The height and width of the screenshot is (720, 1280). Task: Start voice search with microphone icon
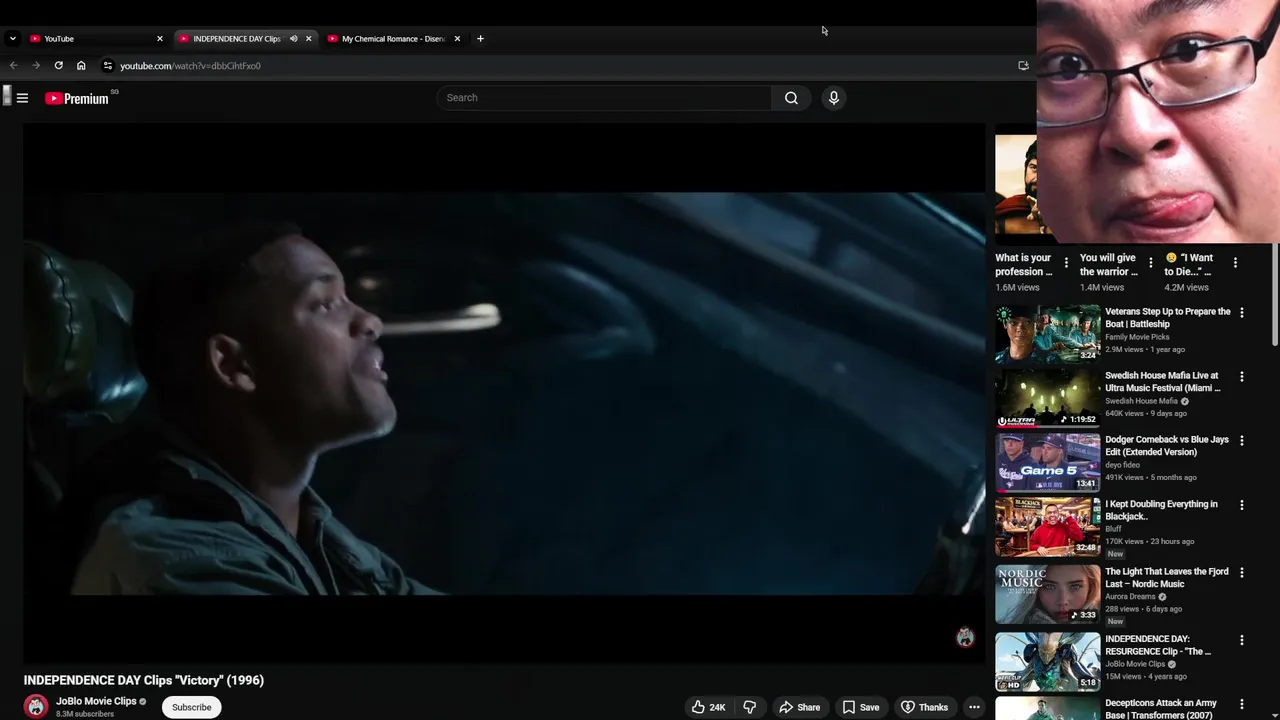pyautogui.click(x=833, y=98)
